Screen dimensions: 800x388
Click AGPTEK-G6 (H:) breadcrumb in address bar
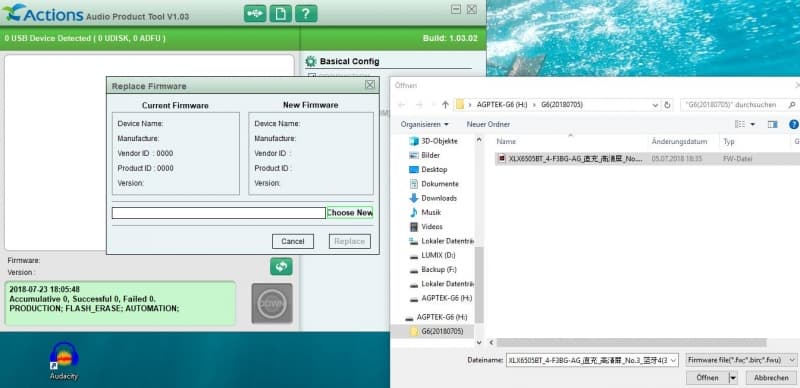tap(502, 105)
